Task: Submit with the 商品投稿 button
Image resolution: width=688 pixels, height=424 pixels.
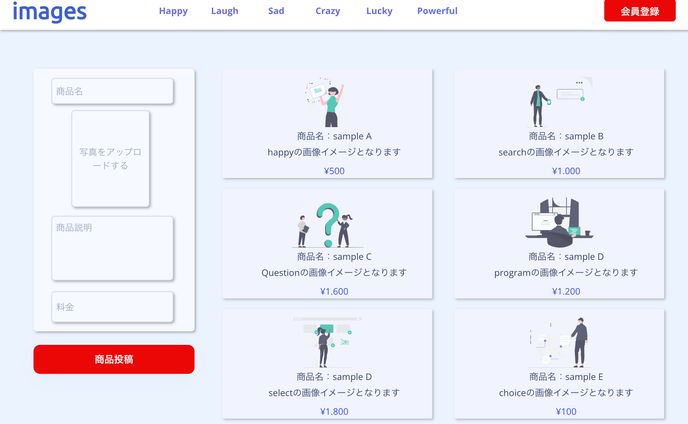Action: (x=114, y=359)
